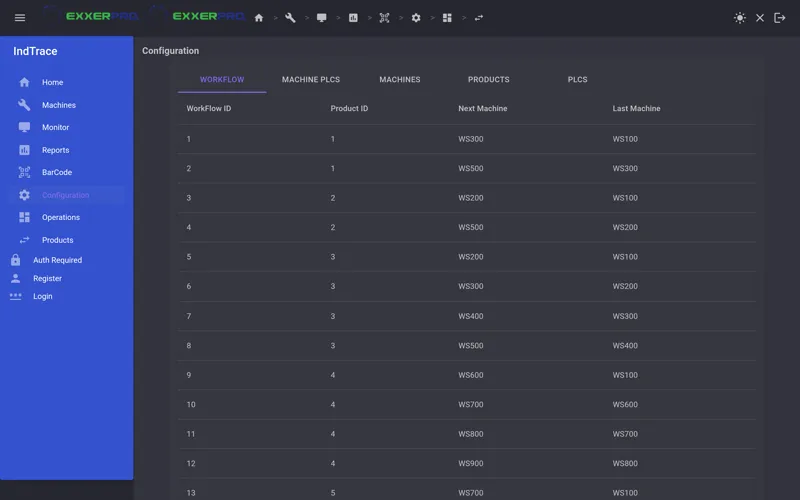Click the X icon in top right
Screen dimensions: 800x500
point(760,18)
